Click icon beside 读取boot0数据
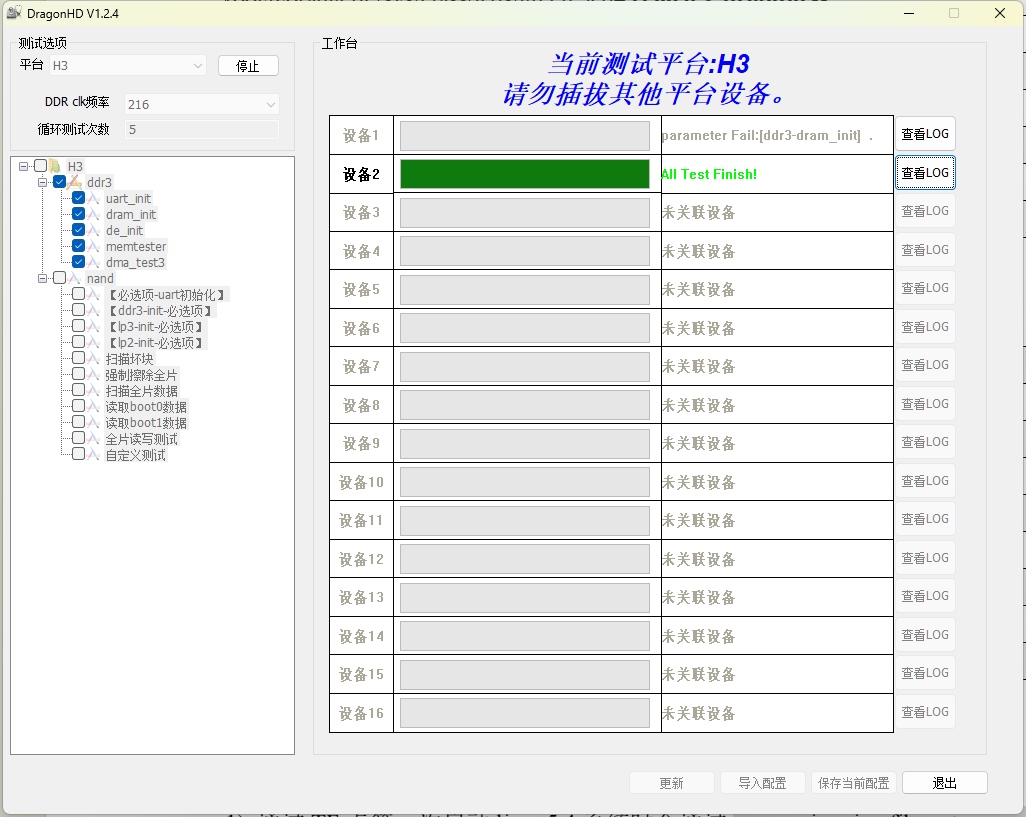This screenshot has height=817, width=1026. point(94,406)
